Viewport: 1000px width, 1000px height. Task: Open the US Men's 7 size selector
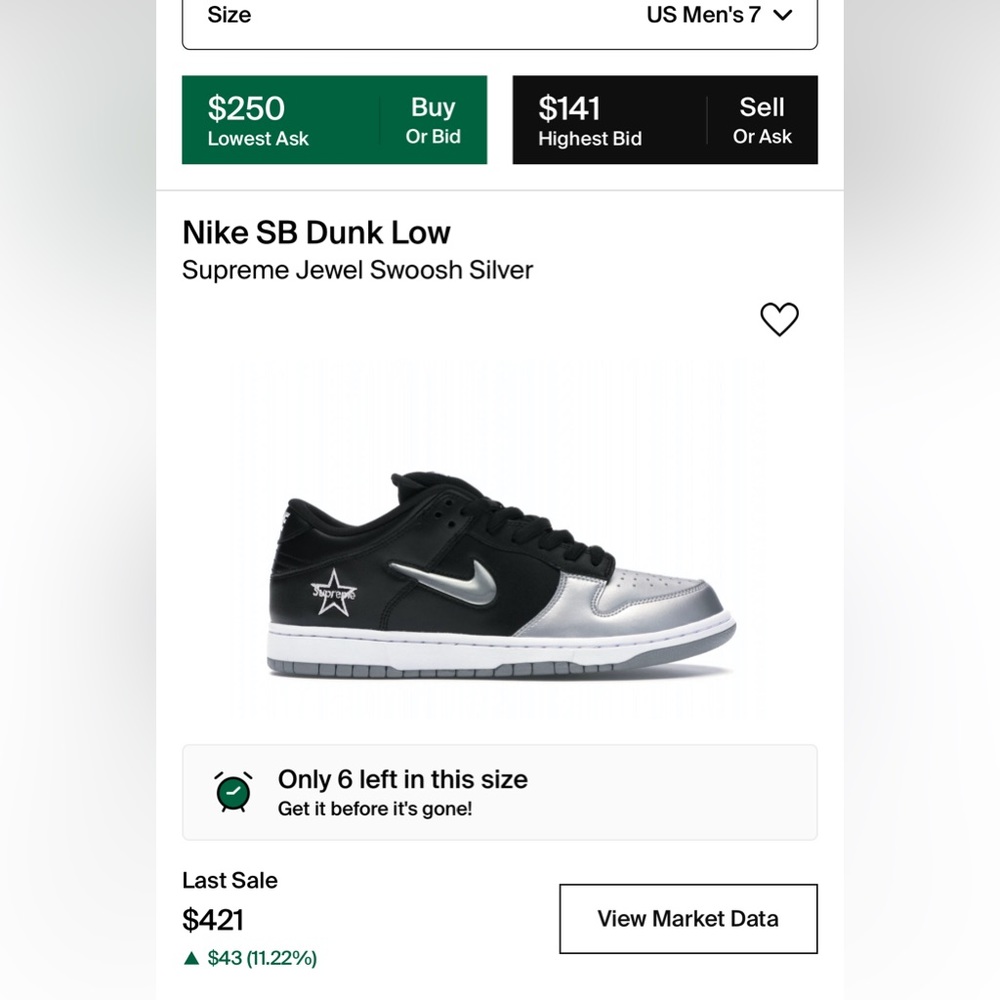pos(718,15)
